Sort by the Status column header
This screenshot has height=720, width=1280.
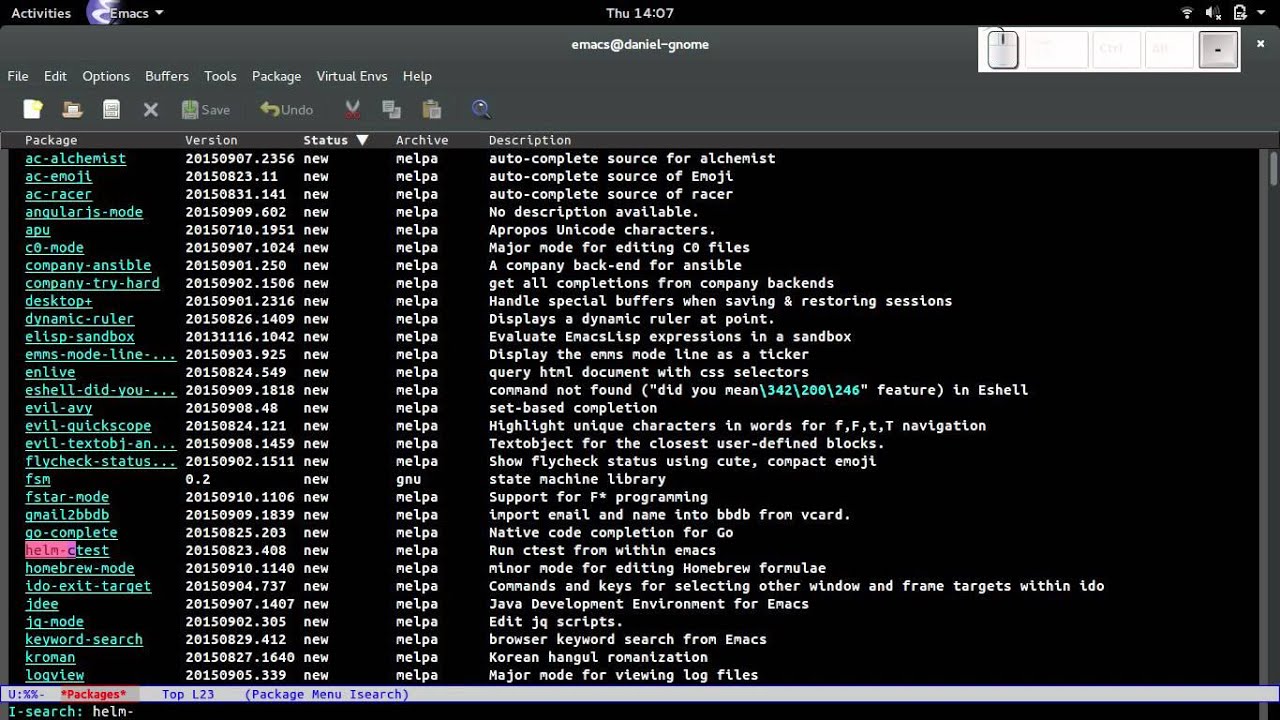click(335, 140)
